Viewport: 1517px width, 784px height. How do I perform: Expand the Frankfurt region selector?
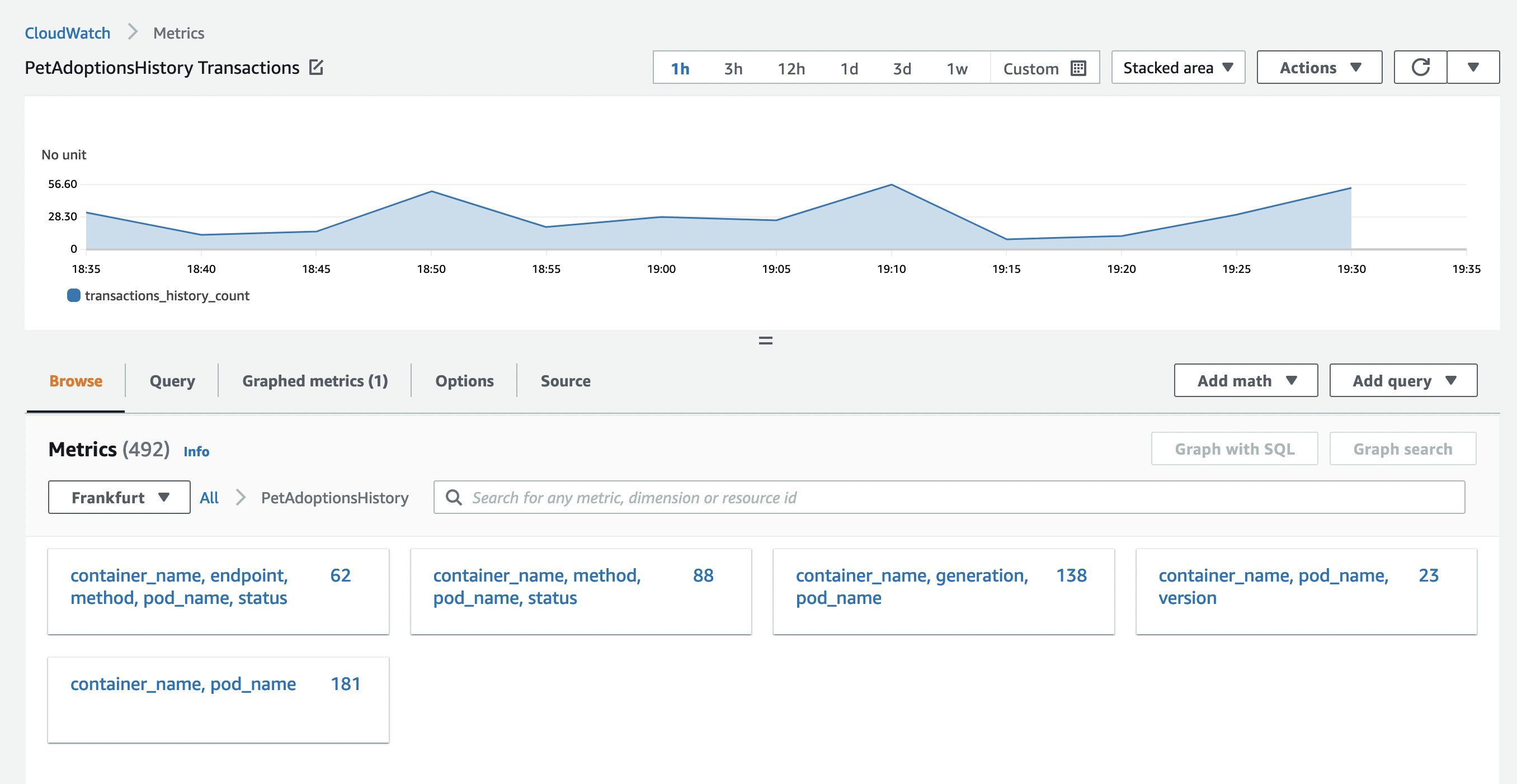click(118, 497)
